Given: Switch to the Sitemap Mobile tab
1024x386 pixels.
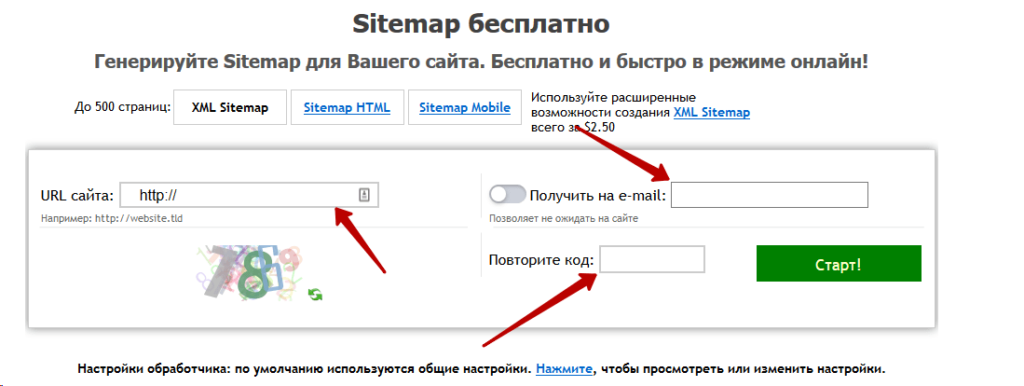Looking at the screenshot, I should point(465,108).
